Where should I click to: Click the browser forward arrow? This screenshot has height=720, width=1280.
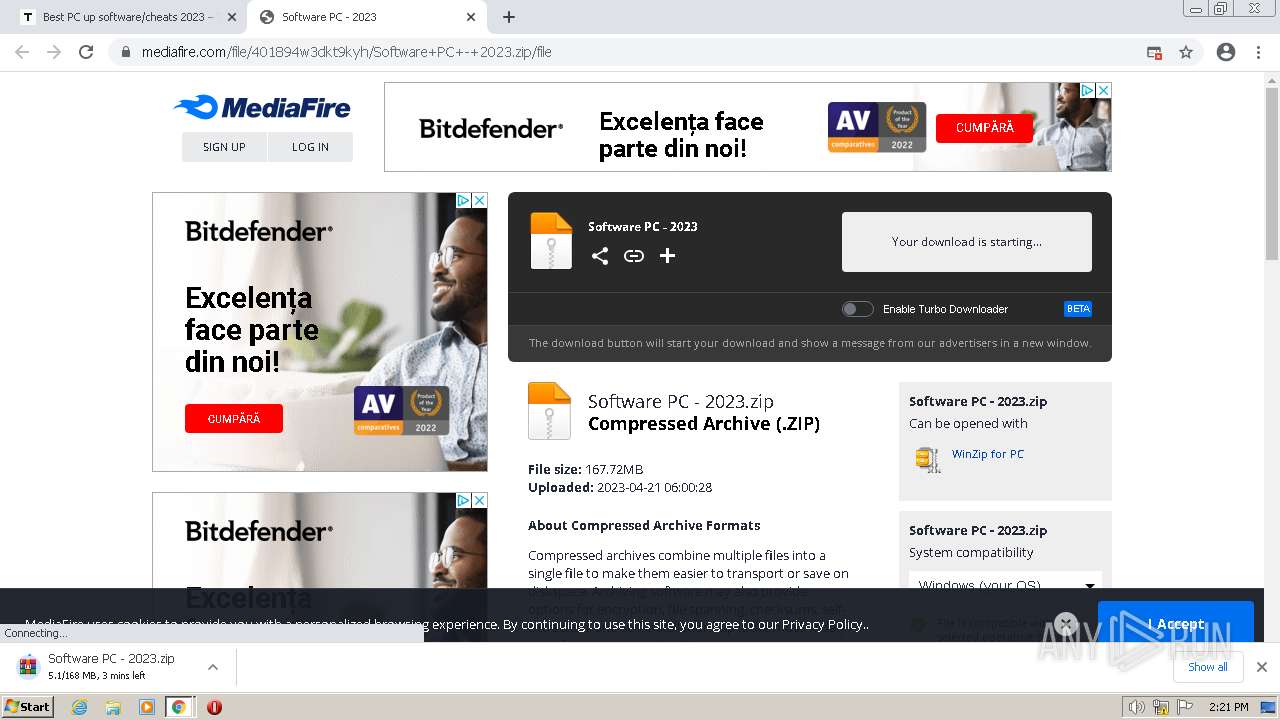coord(54,52)
